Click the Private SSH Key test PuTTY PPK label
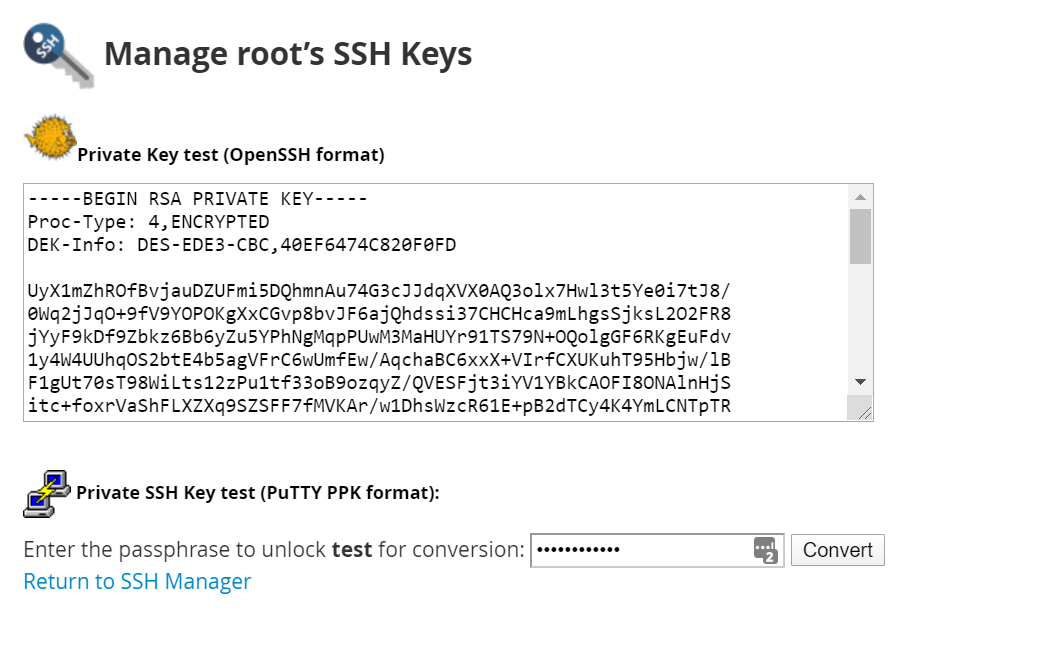 point(258,493)
